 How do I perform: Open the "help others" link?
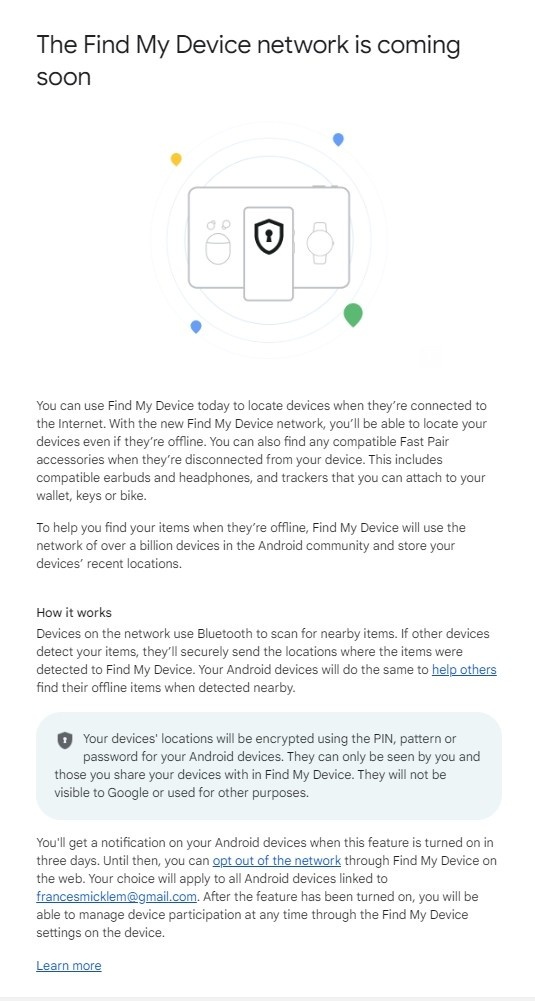[464, 670]
